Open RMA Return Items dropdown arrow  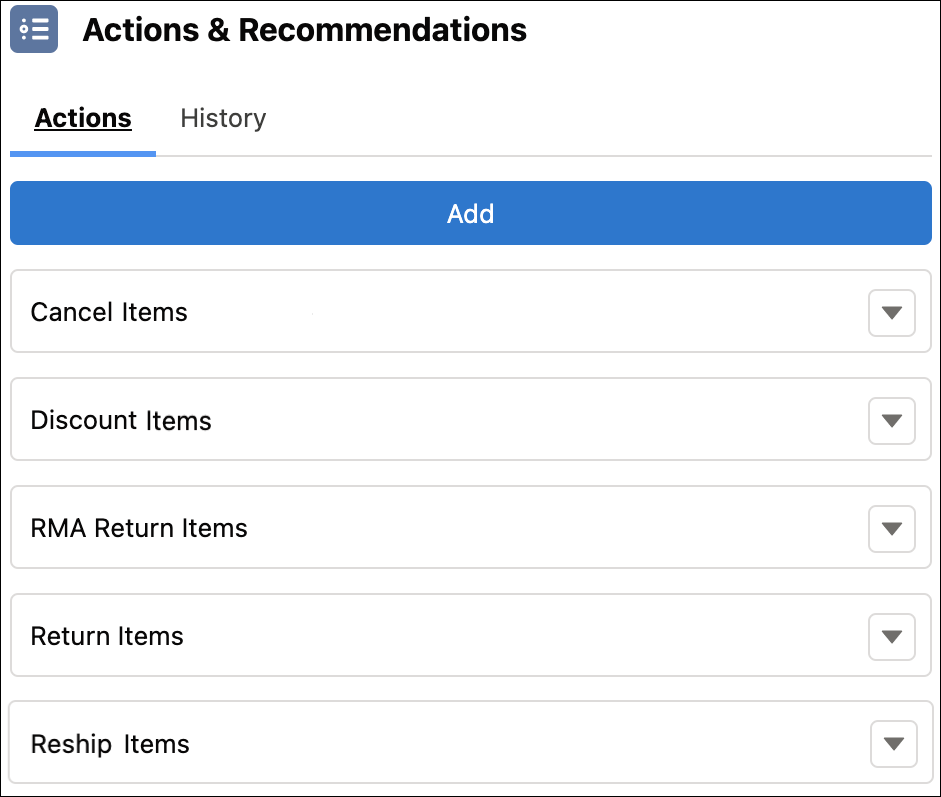pyautogui.click(x=892, y=529)
